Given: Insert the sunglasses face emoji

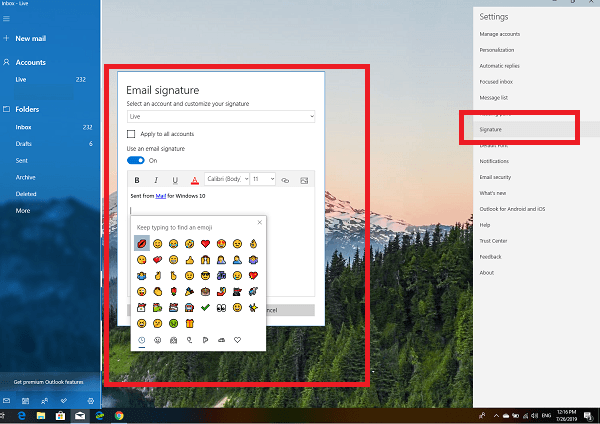Looking at the screenshot, I should (205, 276).
